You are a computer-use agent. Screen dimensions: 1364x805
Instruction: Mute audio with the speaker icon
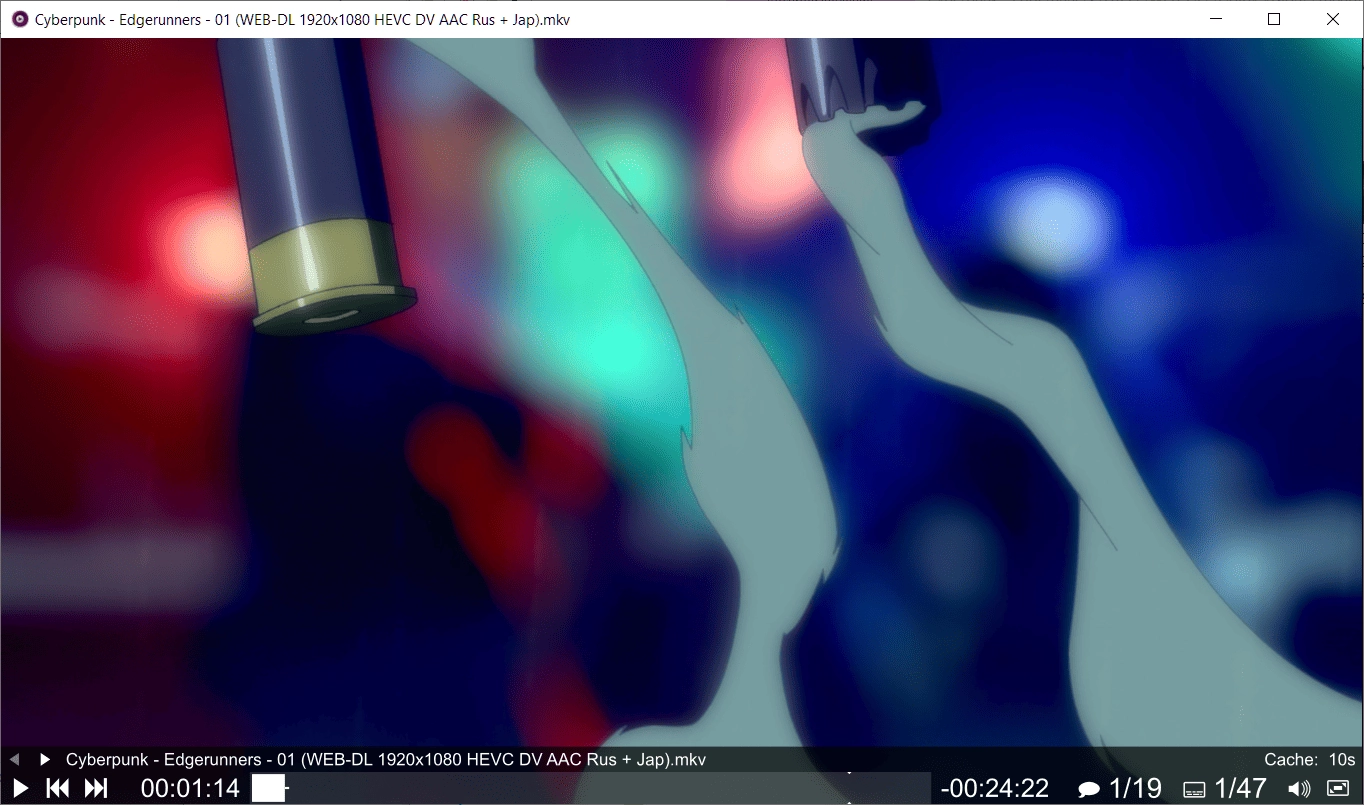pos(1299,789)
